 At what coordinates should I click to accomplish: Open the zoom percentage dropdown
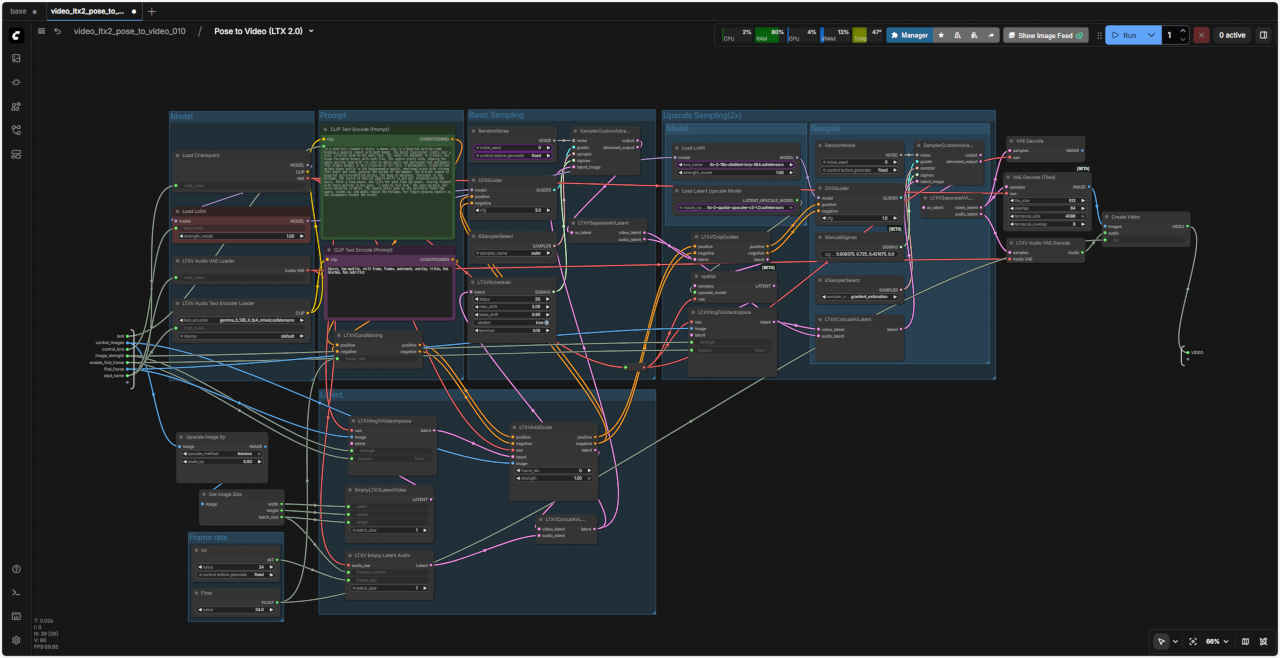[x=1217, y=641]
